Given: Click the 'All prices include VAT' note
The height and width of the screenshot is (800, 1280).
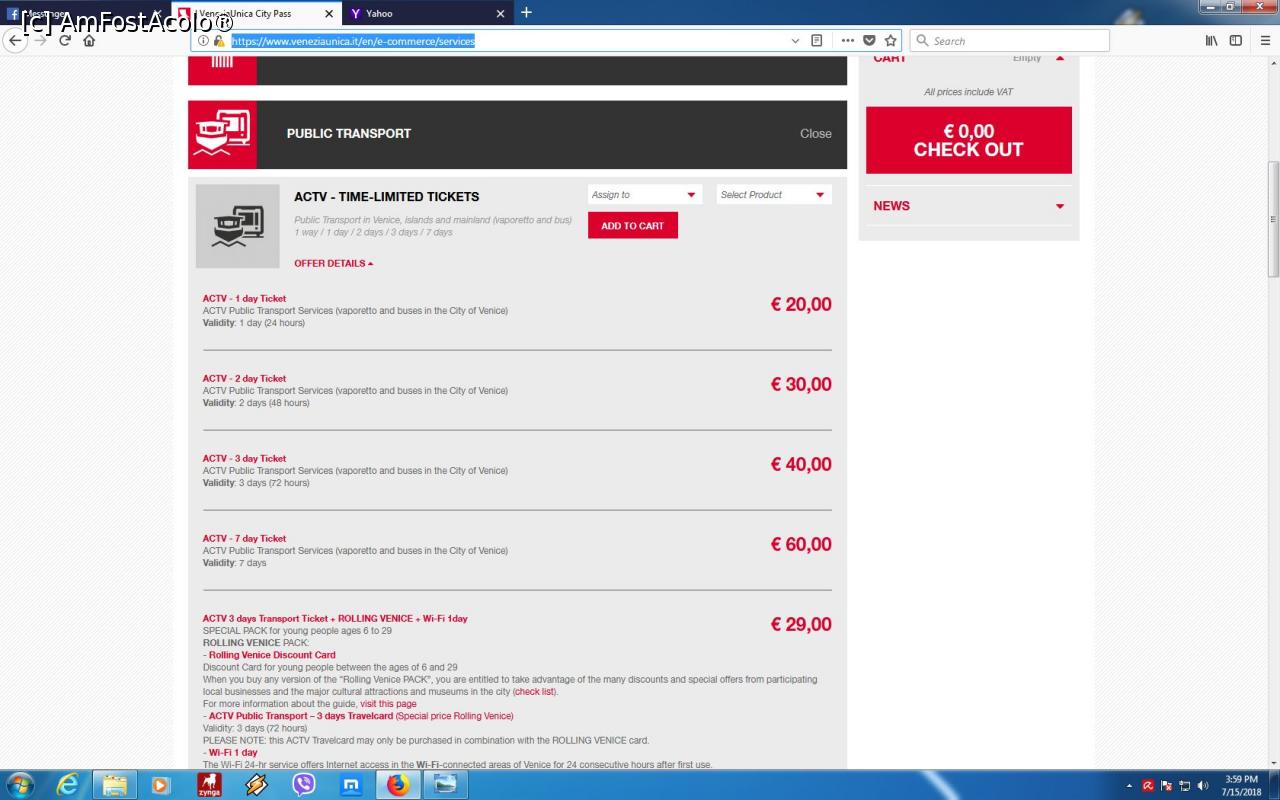Looking at the screenshot, I should point(968,92).
